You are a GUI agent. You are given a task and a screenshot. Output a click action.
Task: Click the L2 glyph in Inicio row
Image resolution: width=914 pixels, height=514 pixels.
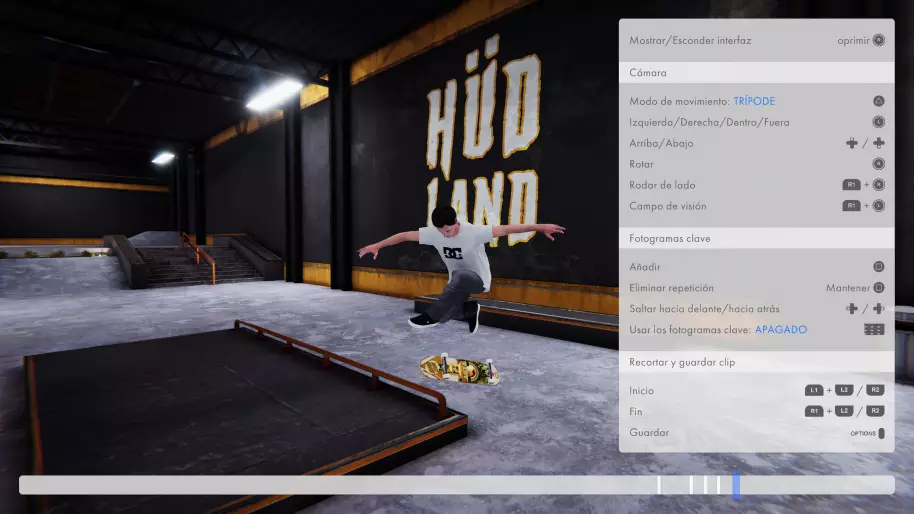point(844,390)
